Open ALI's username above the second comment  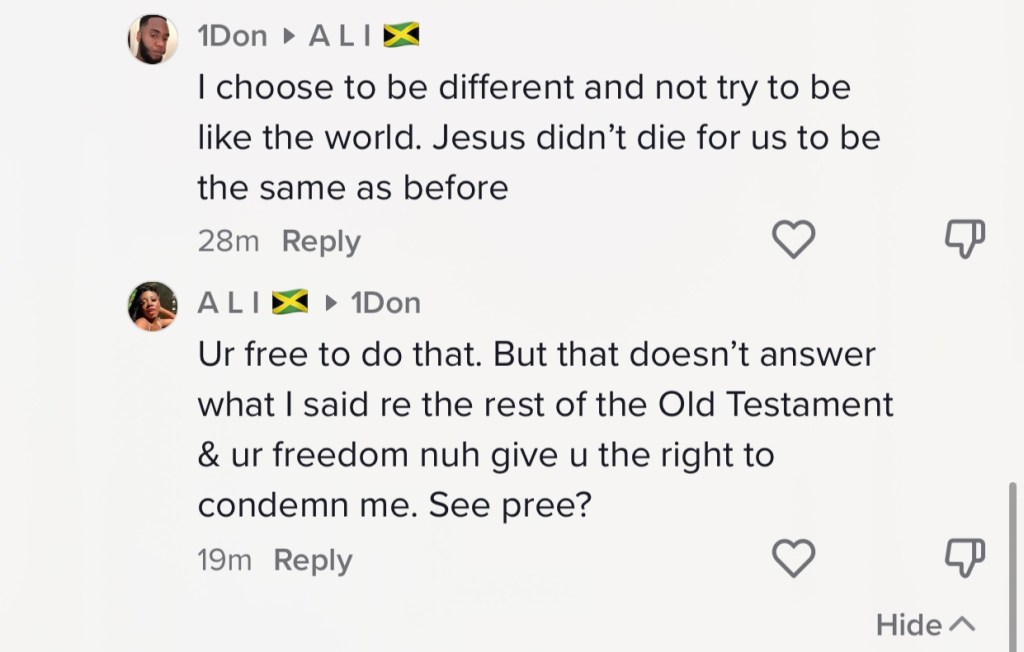(x=230, y=302)
